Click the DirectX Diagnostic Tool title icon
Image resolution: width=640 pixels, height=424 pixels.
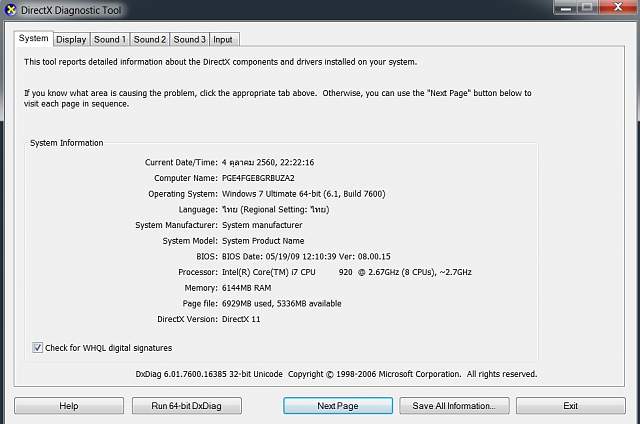click(x=11, y=9)
